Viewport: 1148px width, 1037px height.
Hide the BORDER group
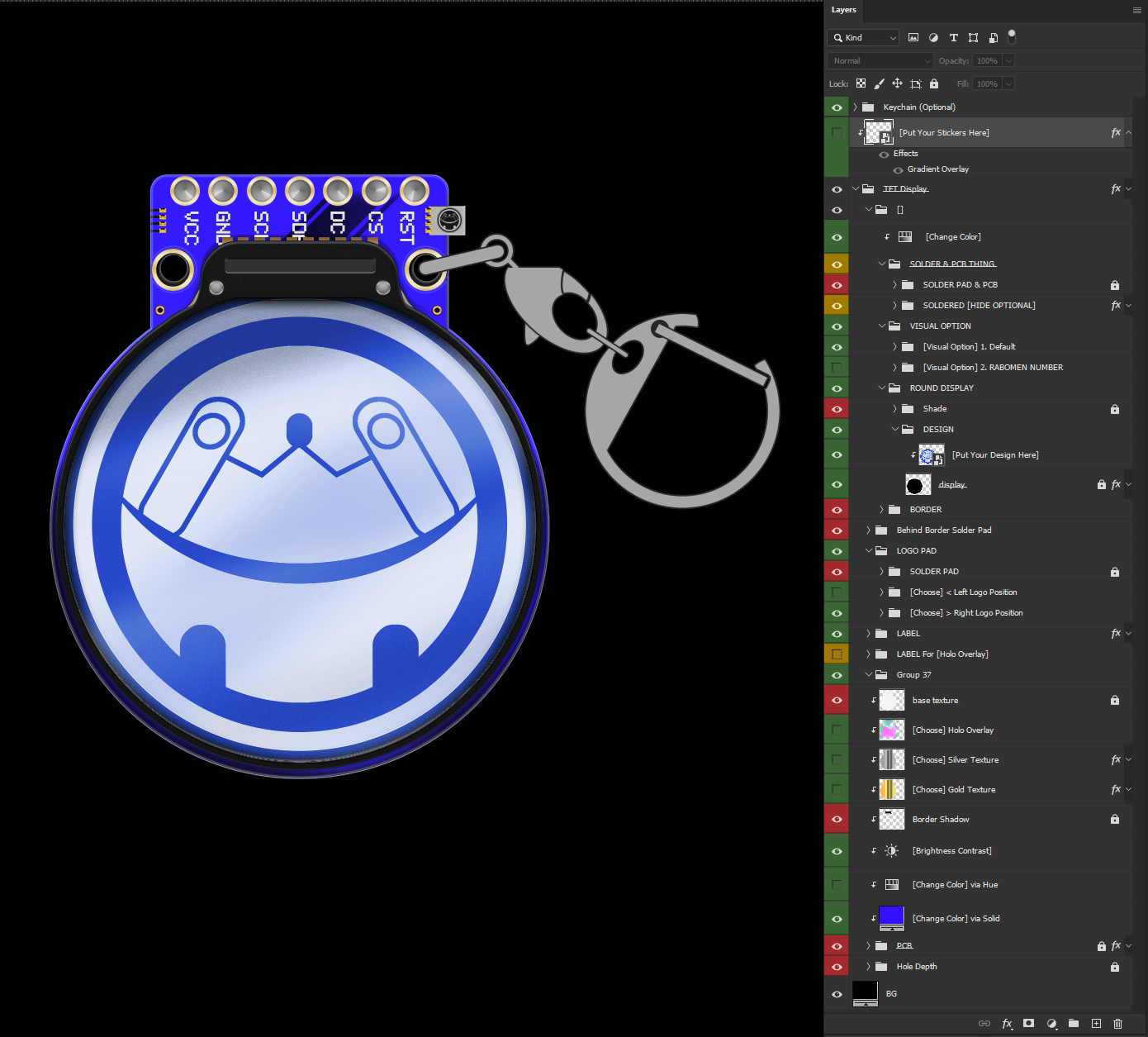click(837, 510)
